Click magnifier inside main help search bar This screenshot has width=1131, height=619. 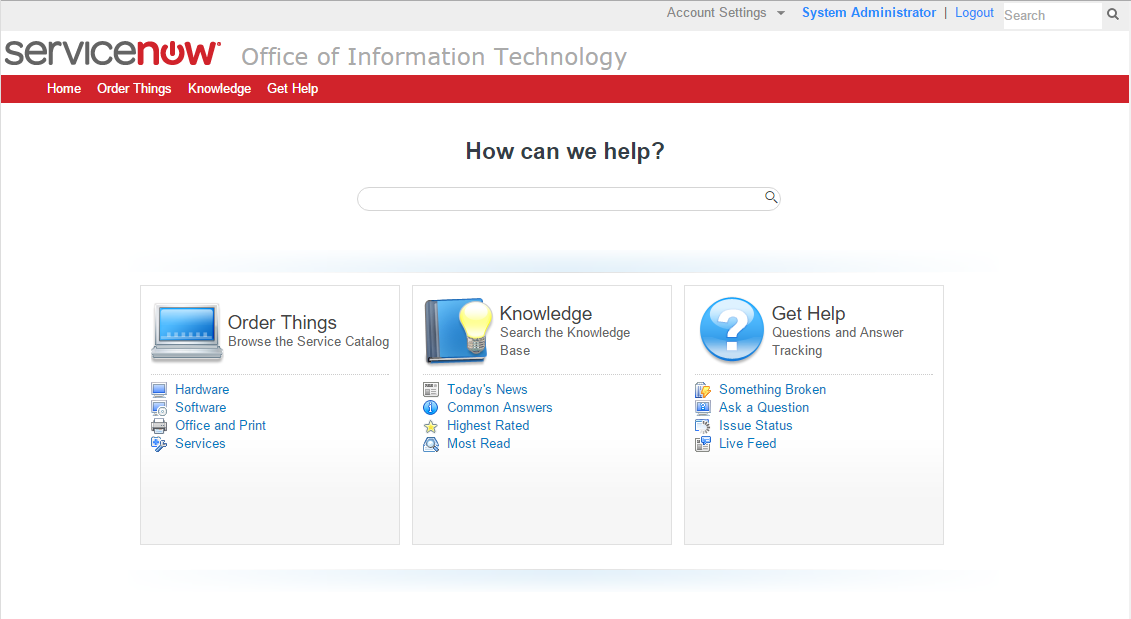(x=771, y=197)
